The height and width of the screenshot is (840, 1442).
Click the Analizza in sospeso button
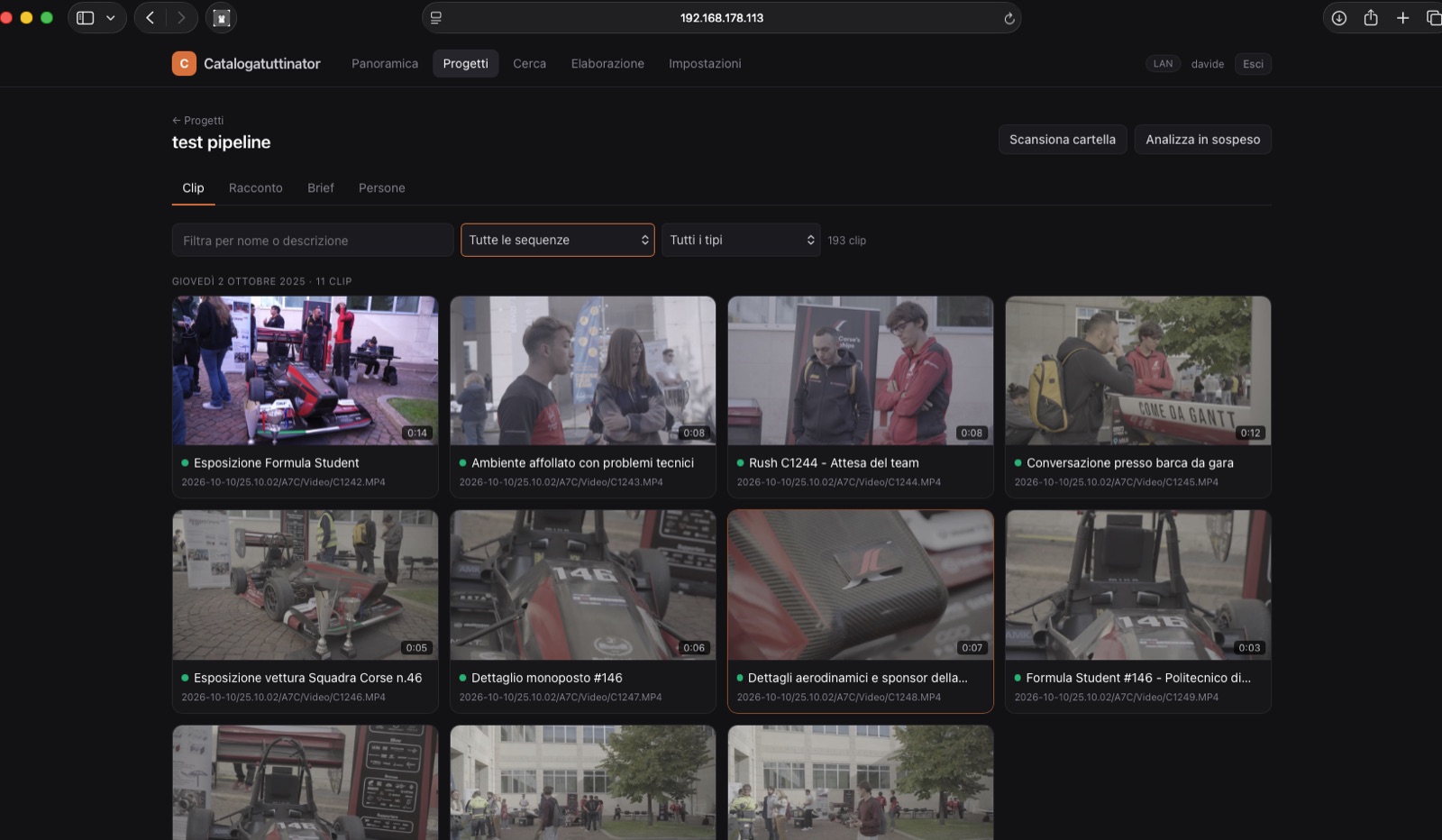[1203, 140]
